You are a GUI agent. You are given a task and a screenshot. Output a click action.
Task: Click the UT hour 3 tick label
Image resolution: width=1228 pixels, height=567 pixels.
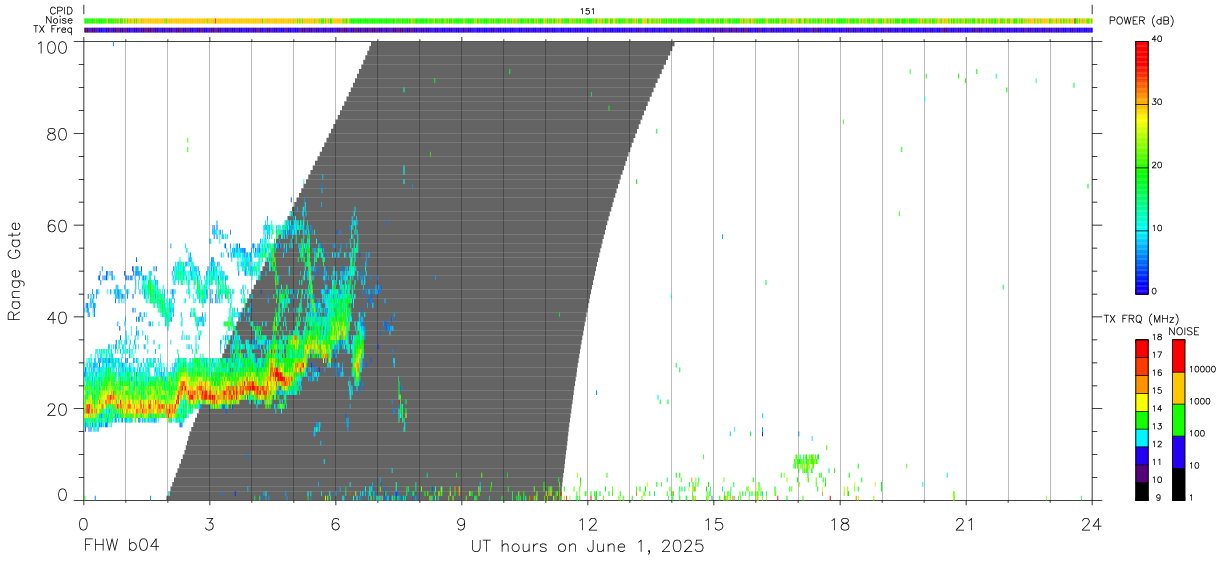click(209, 523)
